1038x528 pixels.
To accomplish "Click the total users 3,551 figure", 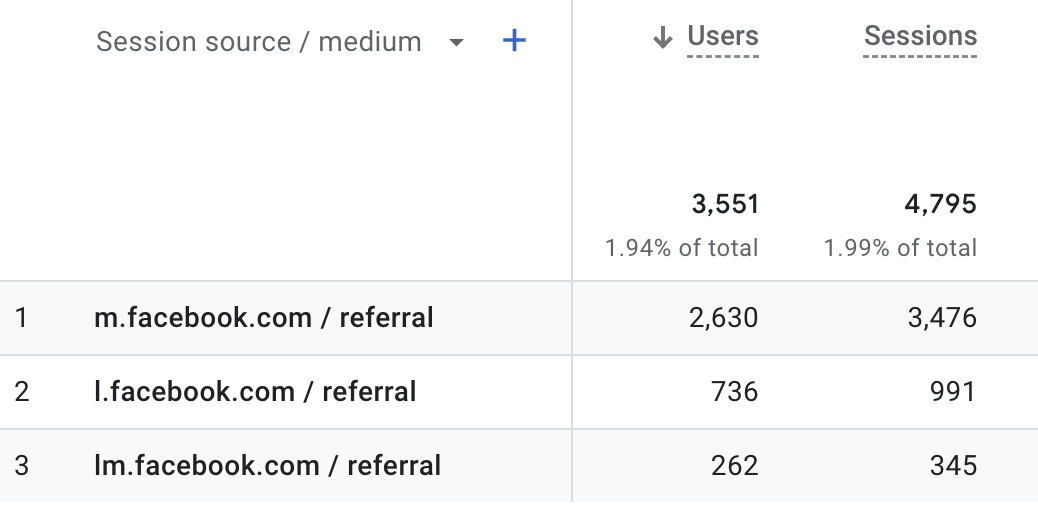I will tap(725, 204).
